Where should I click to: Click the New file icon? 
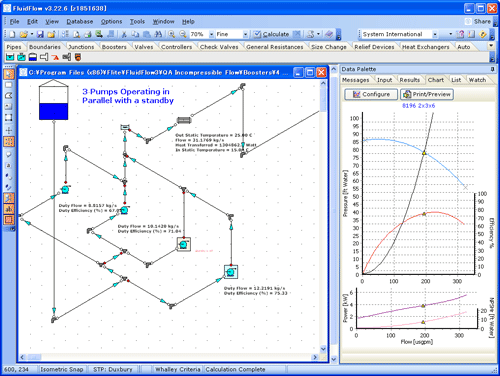click(12, 34)
